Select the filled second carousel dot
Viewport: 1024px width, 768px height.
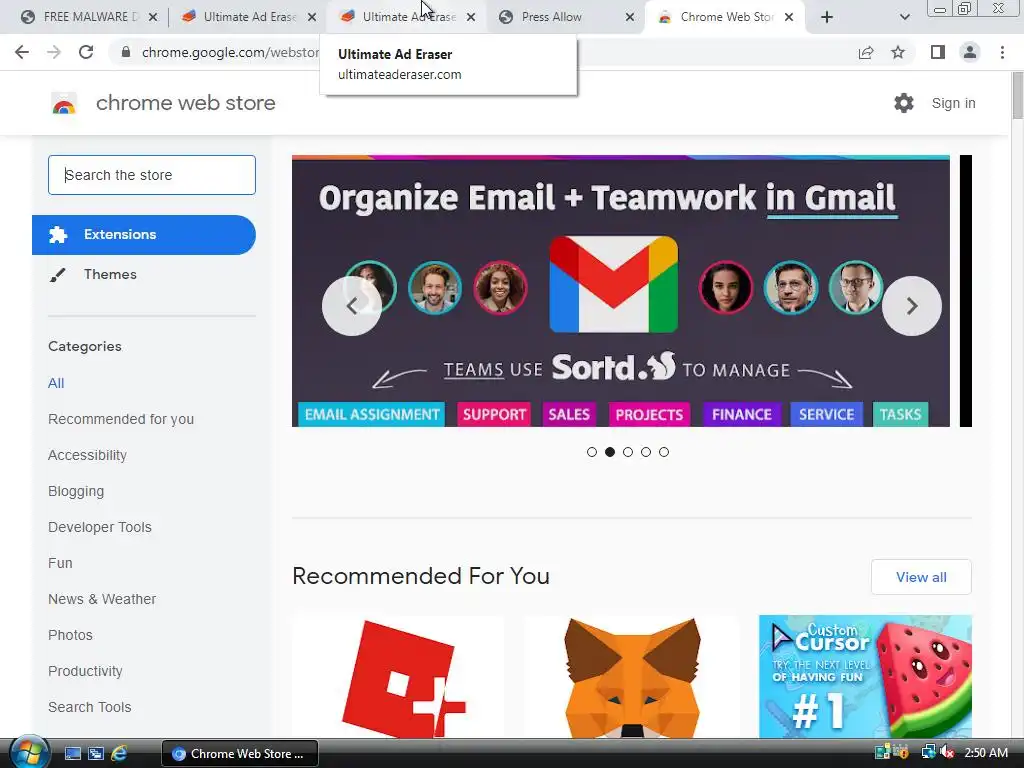pos(610,452)
